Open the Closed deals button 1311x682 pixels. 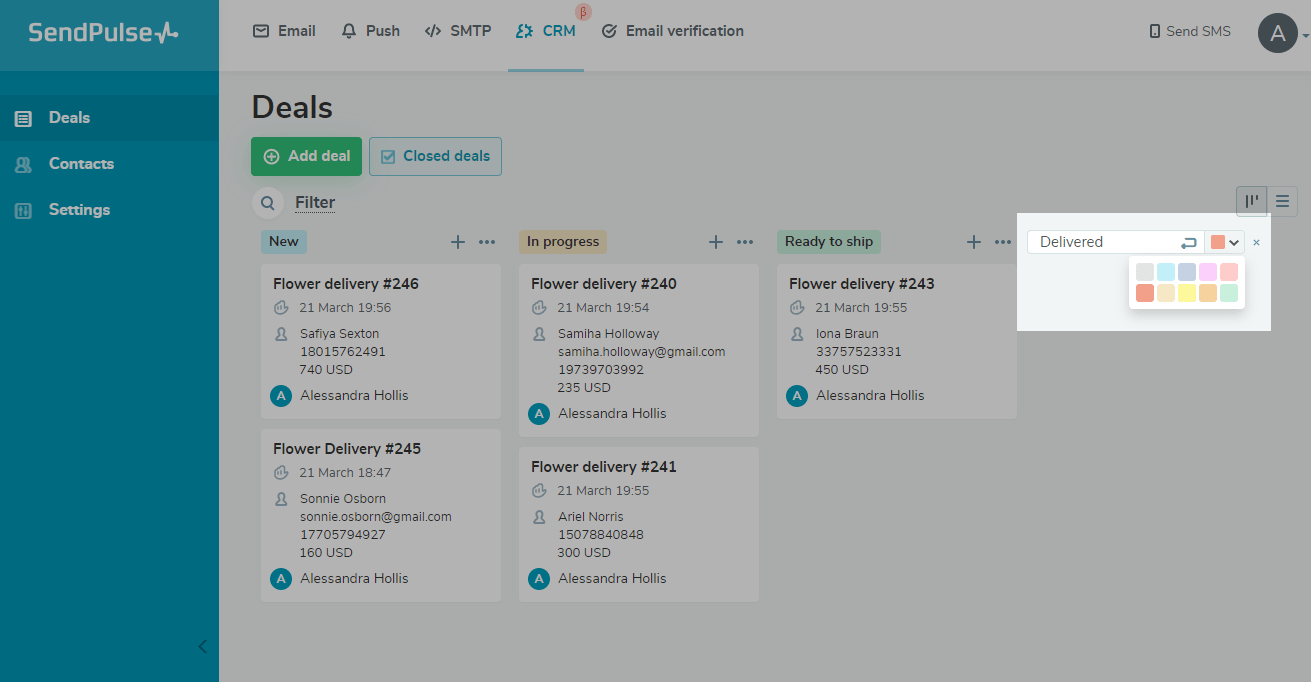pos(435,156)
